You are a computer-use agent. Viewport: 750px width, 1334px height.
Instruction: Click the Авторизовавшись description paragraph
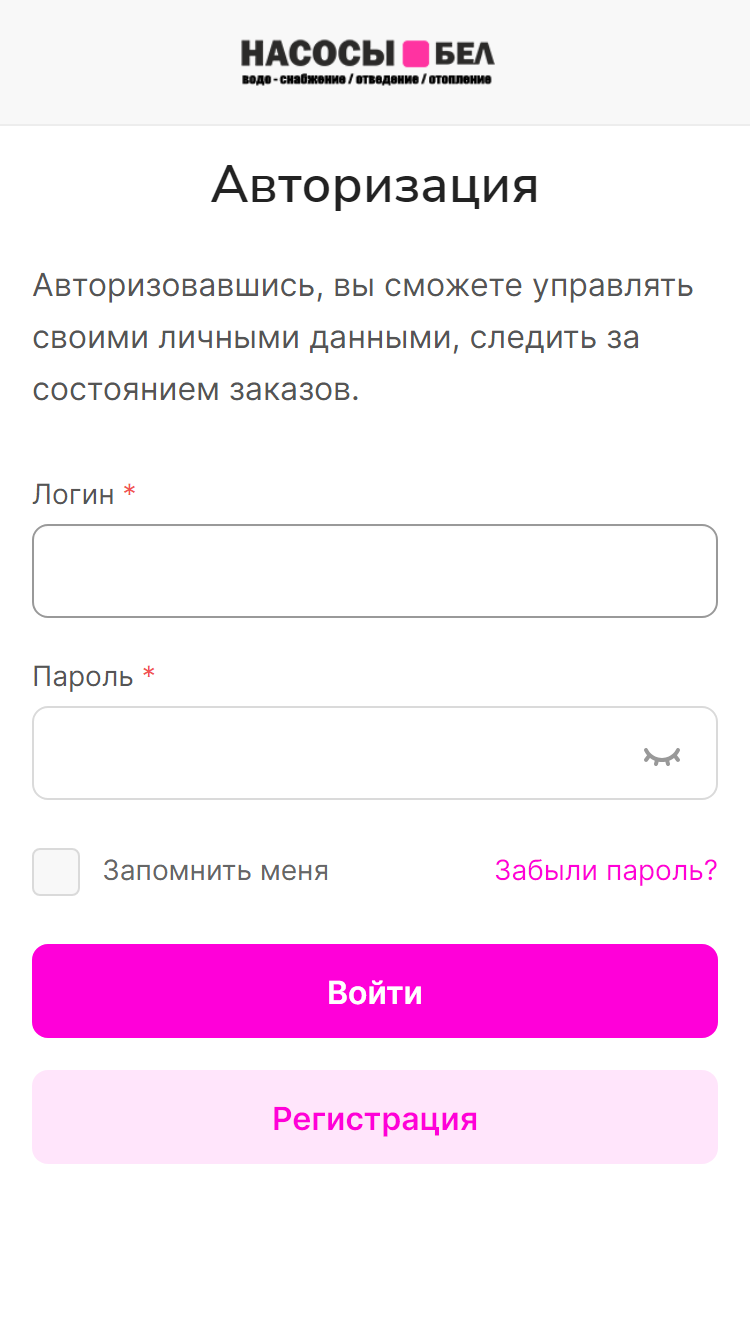pyautogui.click(x=363, y=338)
